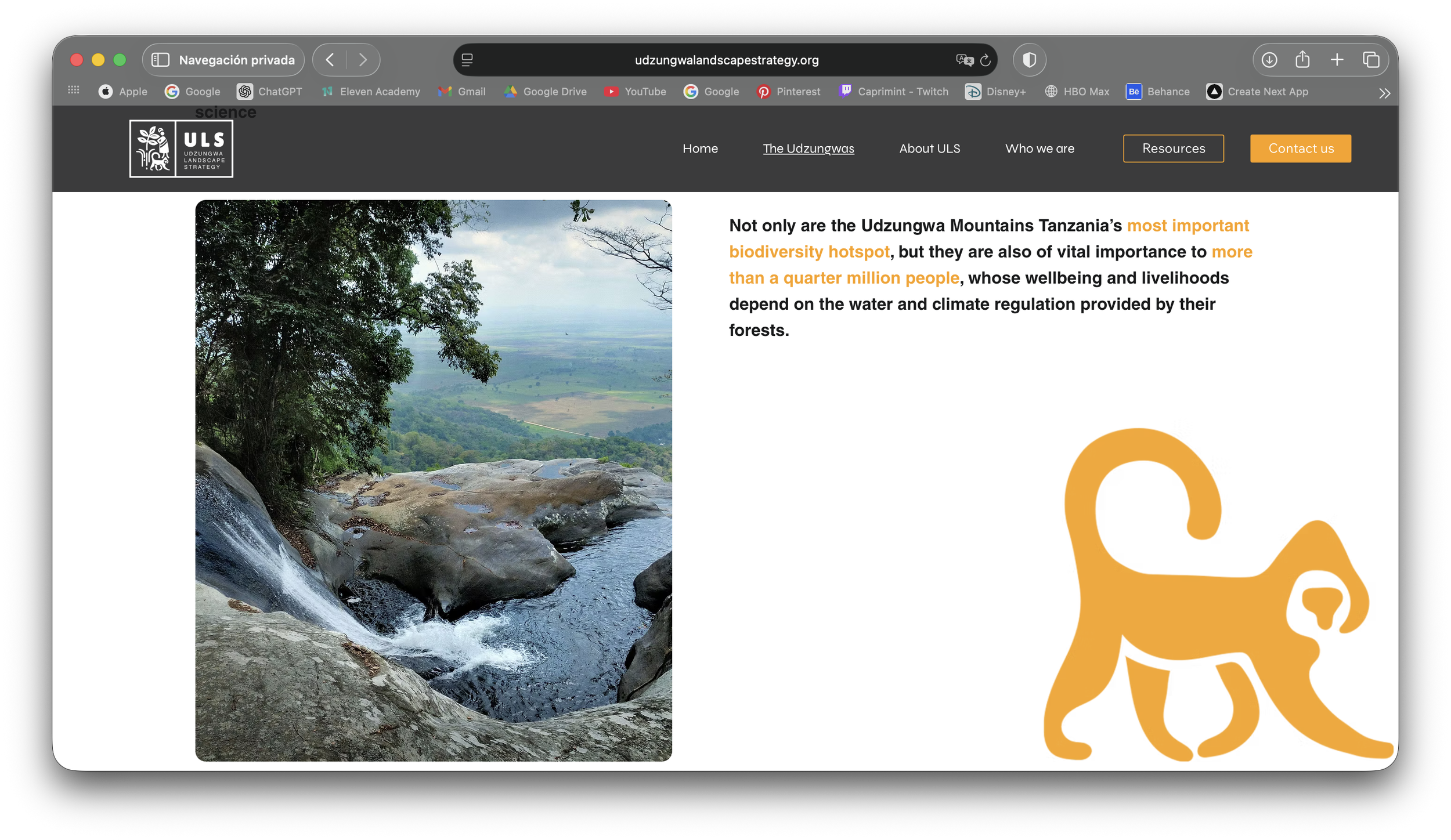Click the reload page icon

tap(985, 60)
